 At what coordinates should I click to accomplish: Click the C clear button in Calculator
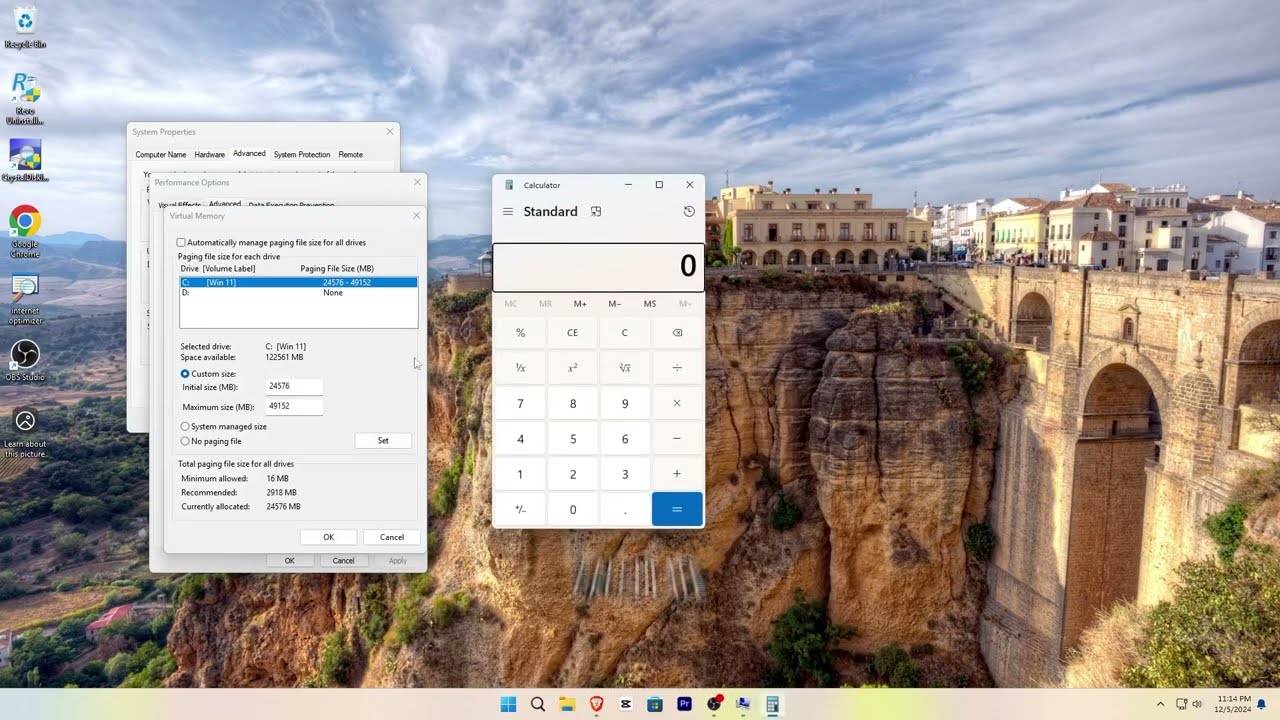[x=625, y=333]
